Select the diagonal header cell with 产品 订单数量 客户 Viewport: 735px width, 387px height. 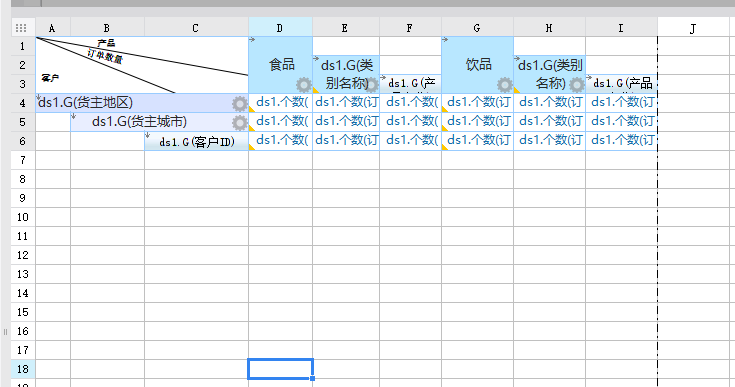tap(142, 65)
